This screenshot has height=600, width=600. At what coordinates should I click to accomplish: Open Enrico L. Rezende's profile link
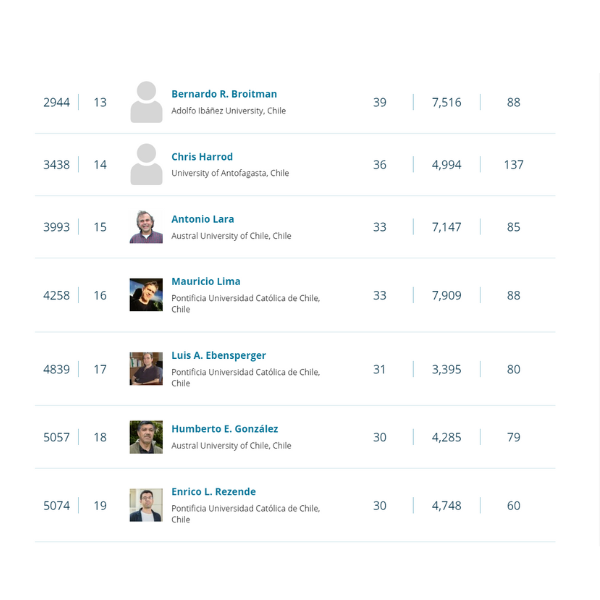point(214,492)
